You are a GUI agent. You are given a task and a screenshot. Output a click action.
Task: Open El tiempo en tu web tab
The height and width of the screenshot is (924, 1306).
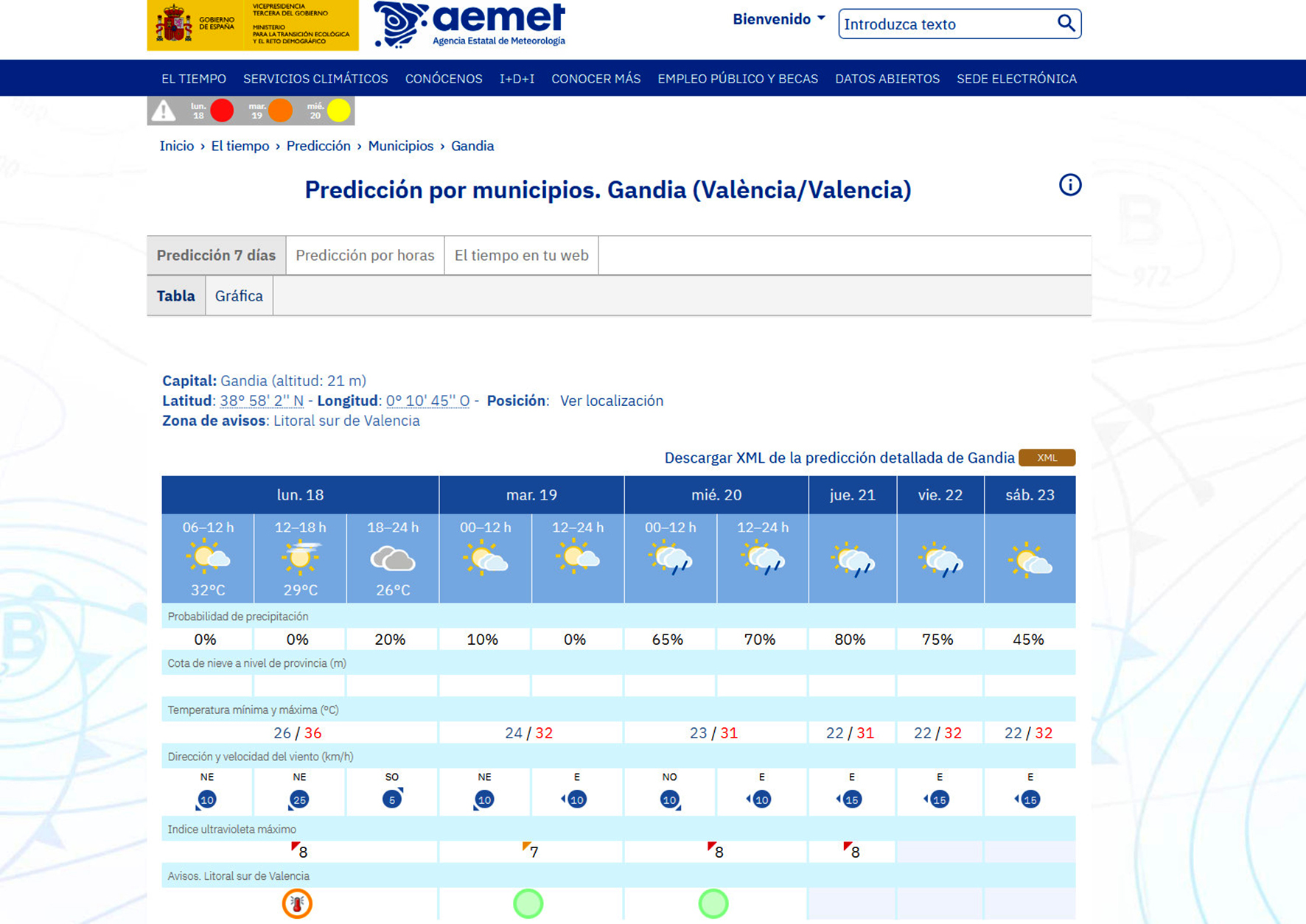click(x=521, y=256)
